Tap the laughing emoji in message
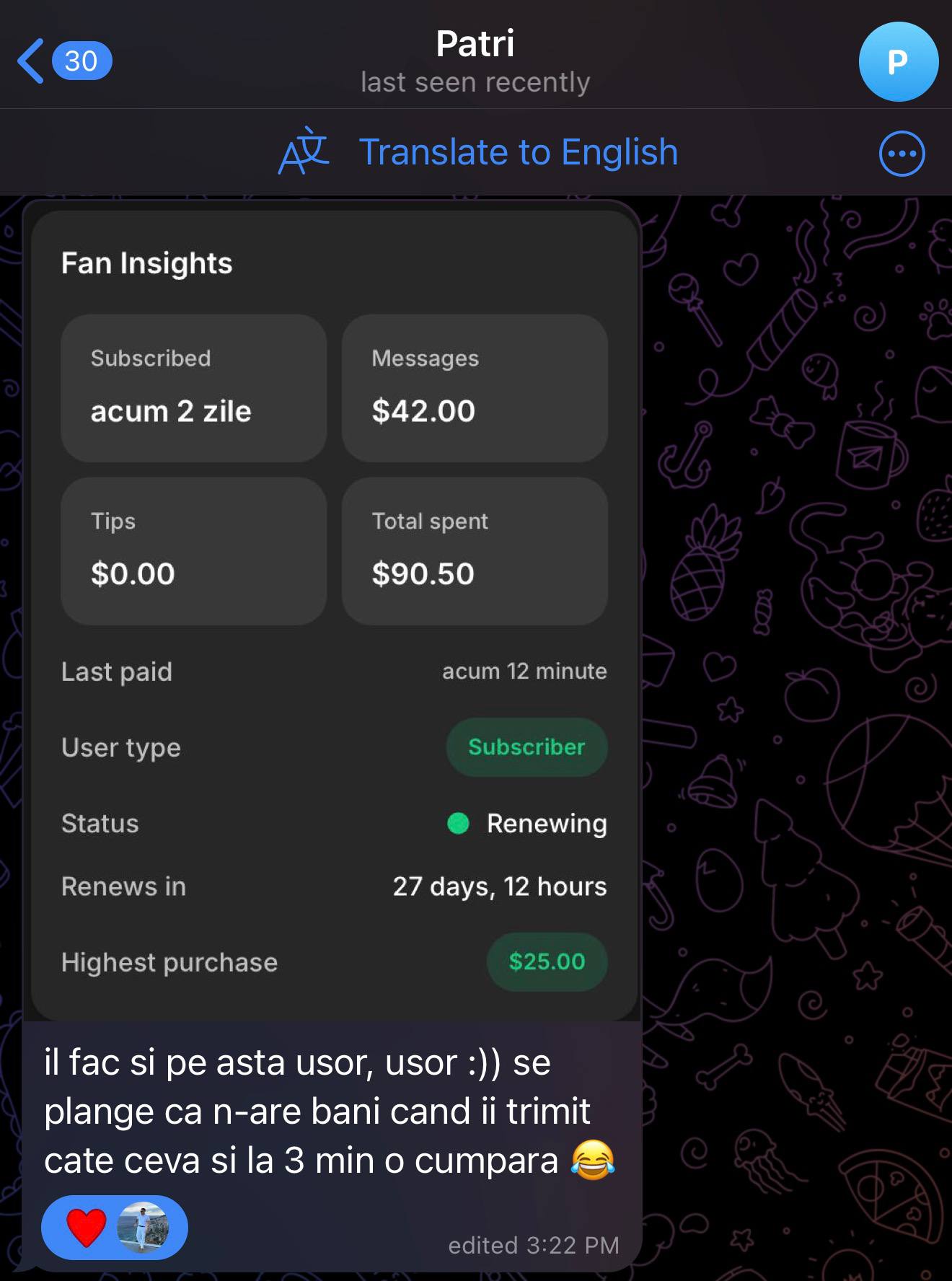 [x=593, y=1161]
